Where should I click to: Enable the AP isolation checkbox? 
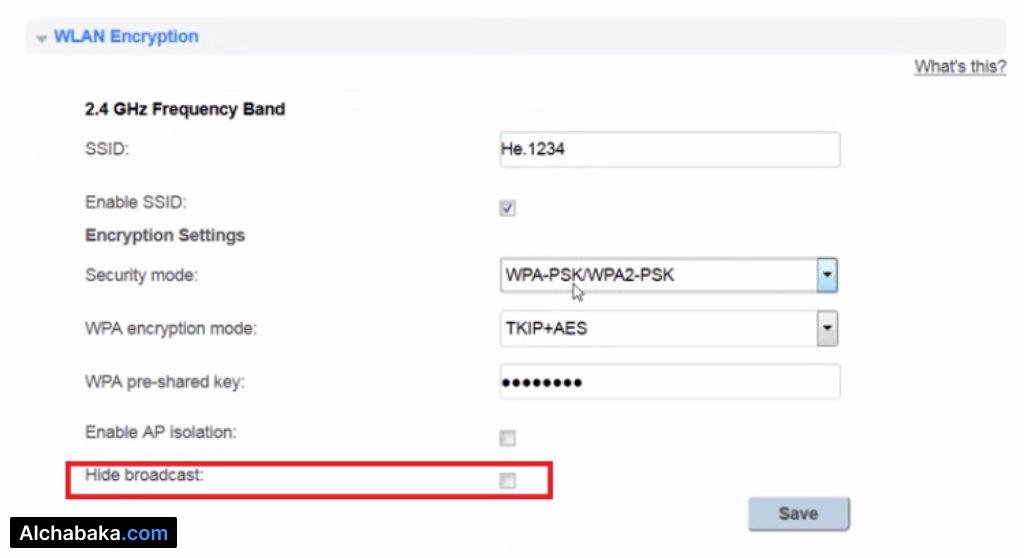tap(508, 438)
